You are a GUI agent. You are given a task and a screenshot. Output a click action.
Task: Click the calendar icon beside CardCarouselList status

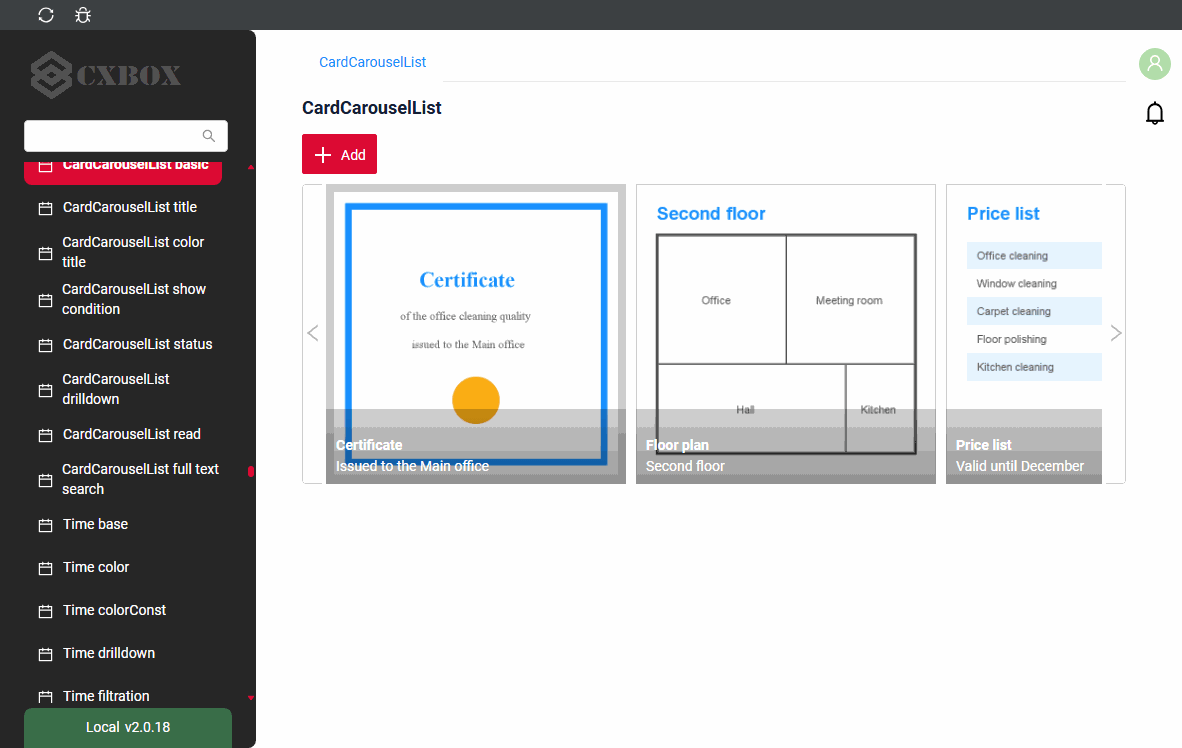click(x=45, y=345)
